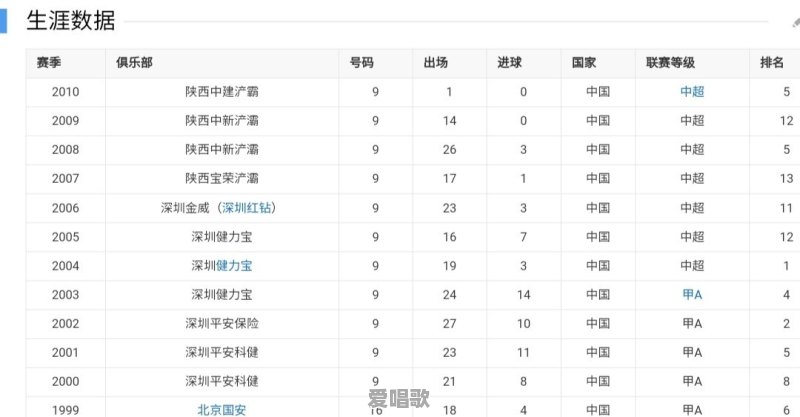Click the 2008 season cell
Viewport: 800px width, 417px height.
(x=65, y=150)
